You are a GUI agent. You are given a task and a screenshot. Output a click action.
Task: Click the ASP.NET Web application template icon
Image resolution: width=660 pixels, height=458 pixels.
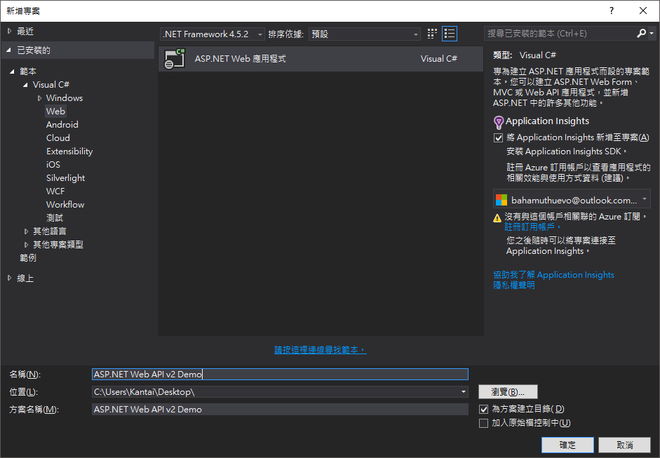(x=175, y=59)
